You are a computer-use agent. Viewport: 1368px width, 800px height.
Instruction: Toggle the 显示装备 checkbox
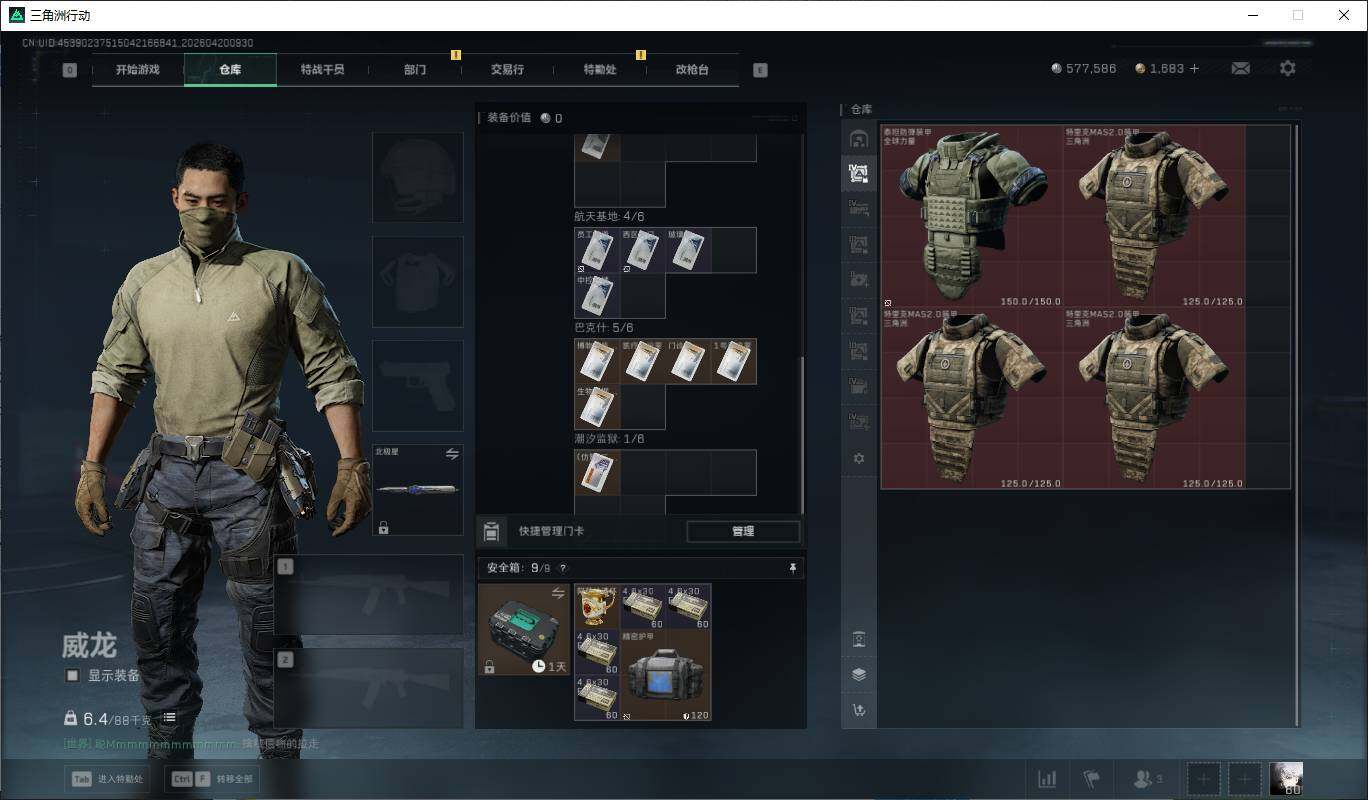point(72,676)
